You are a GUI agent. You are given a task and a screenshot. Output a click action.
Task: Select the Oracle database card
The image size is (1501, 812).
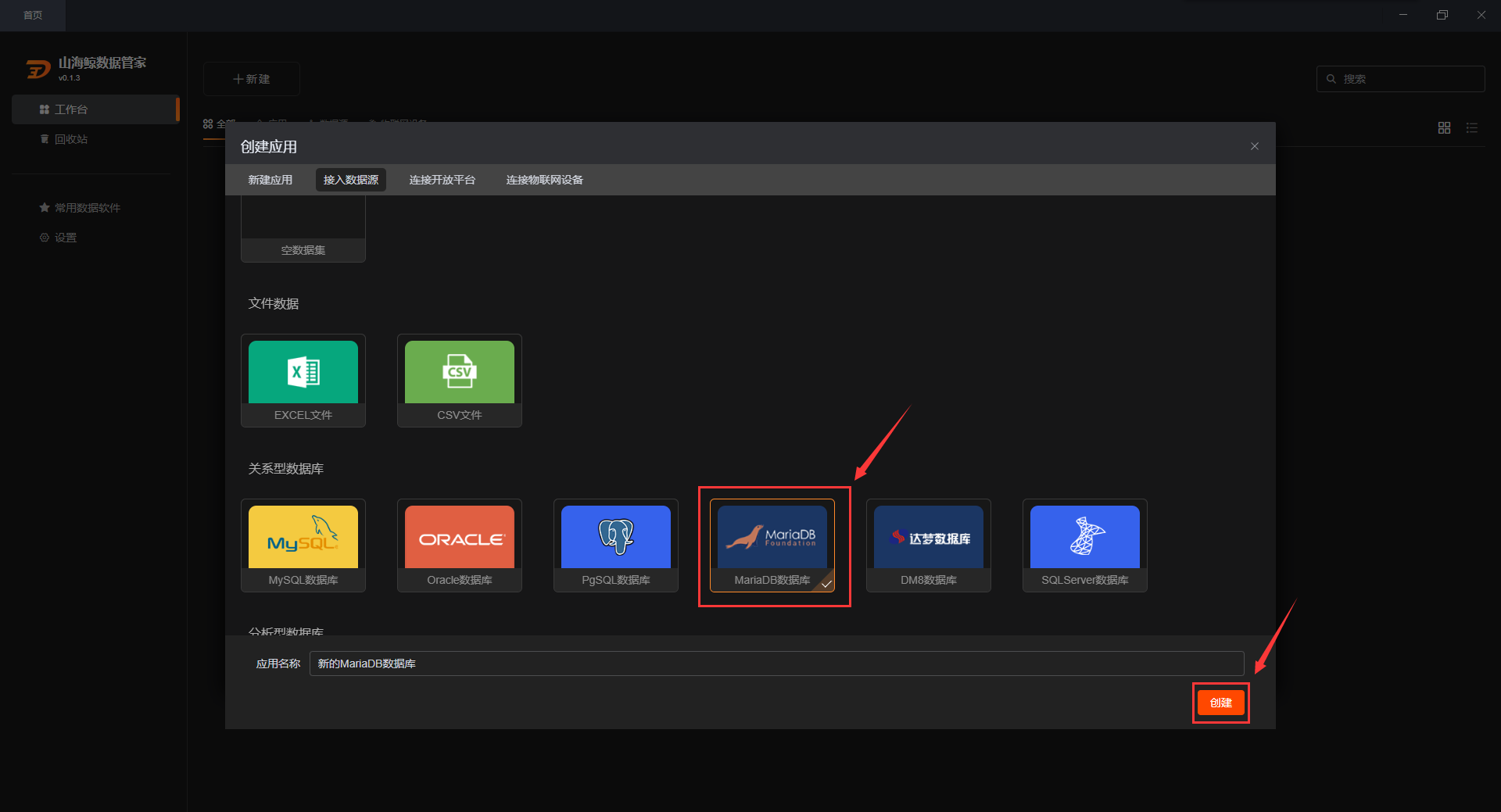coord(460,546)
